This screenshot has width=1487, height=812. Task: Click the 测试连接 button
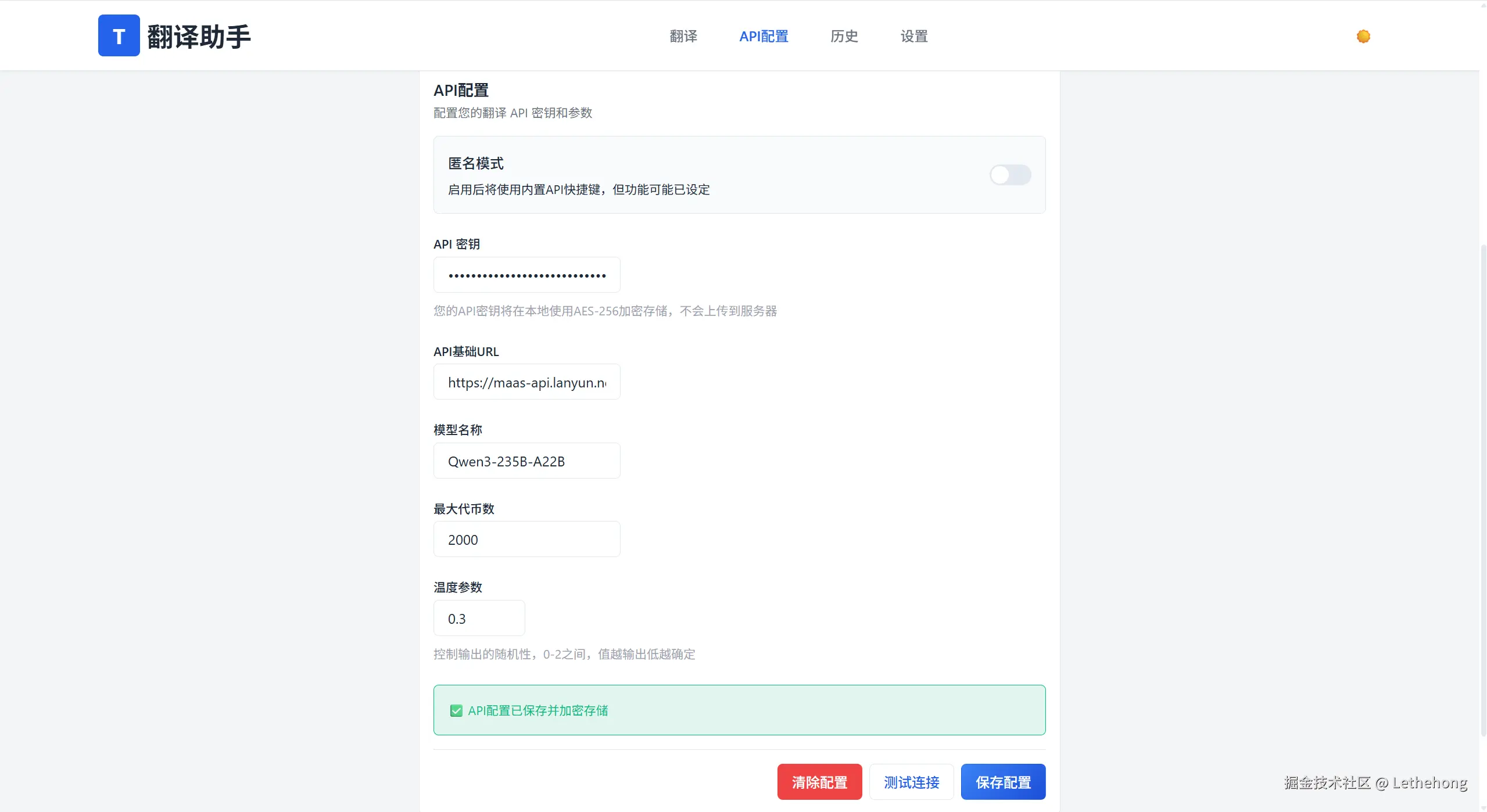pyautogui.click(x=911, y=782)
